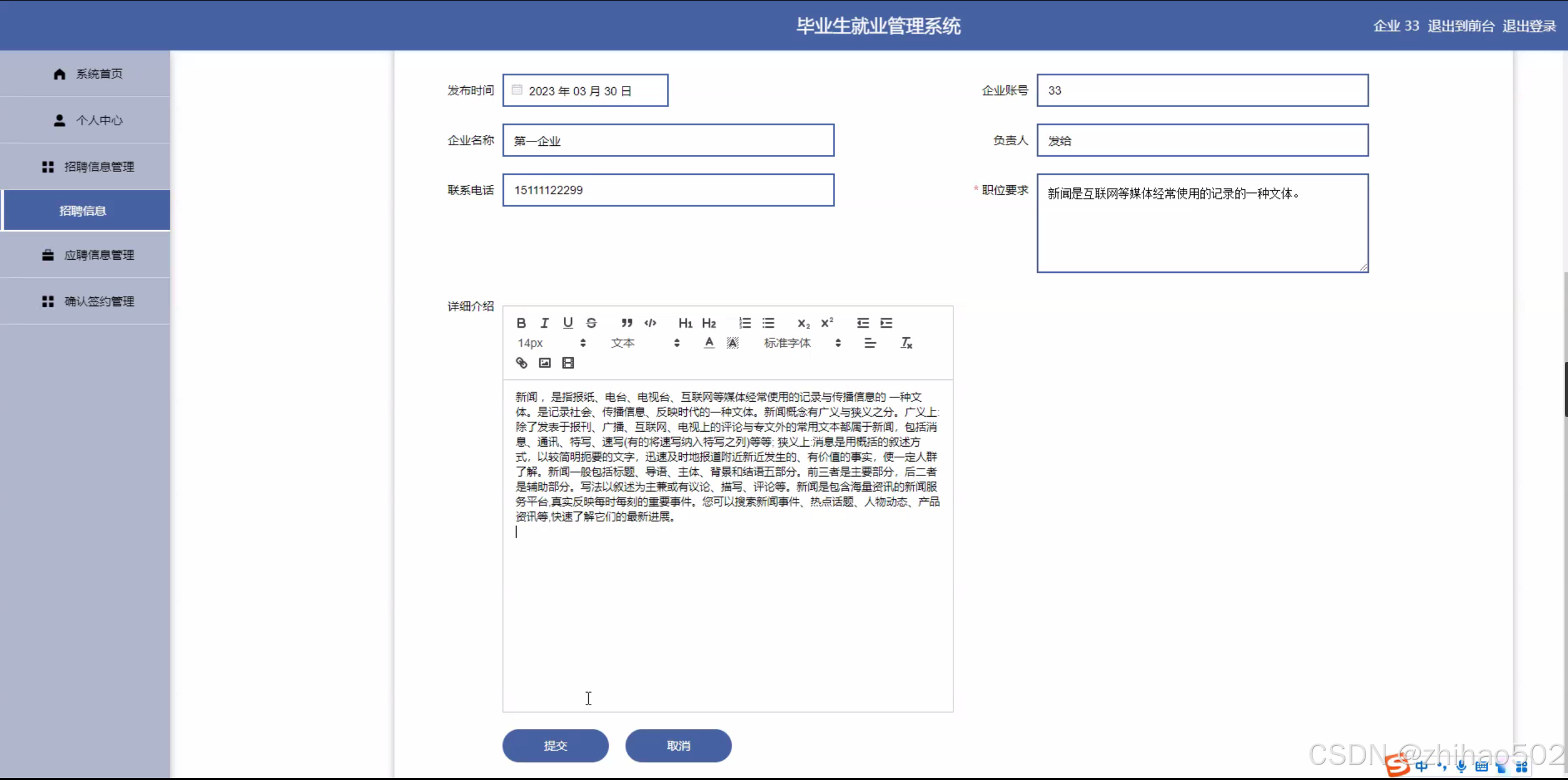Apply strikethrough to selected text

pyautogui.click(x=591, y=323)
